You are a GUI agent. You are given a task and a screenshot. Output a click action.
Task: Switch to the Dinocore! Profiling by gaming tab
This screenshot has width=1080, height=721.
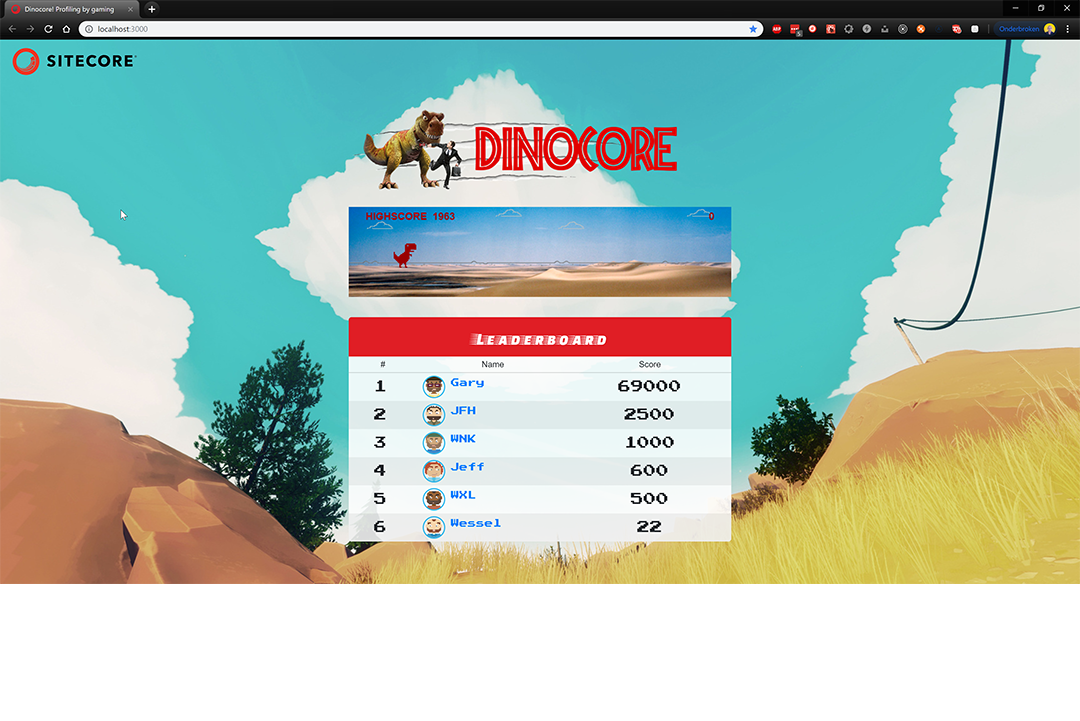pos(68,9)
